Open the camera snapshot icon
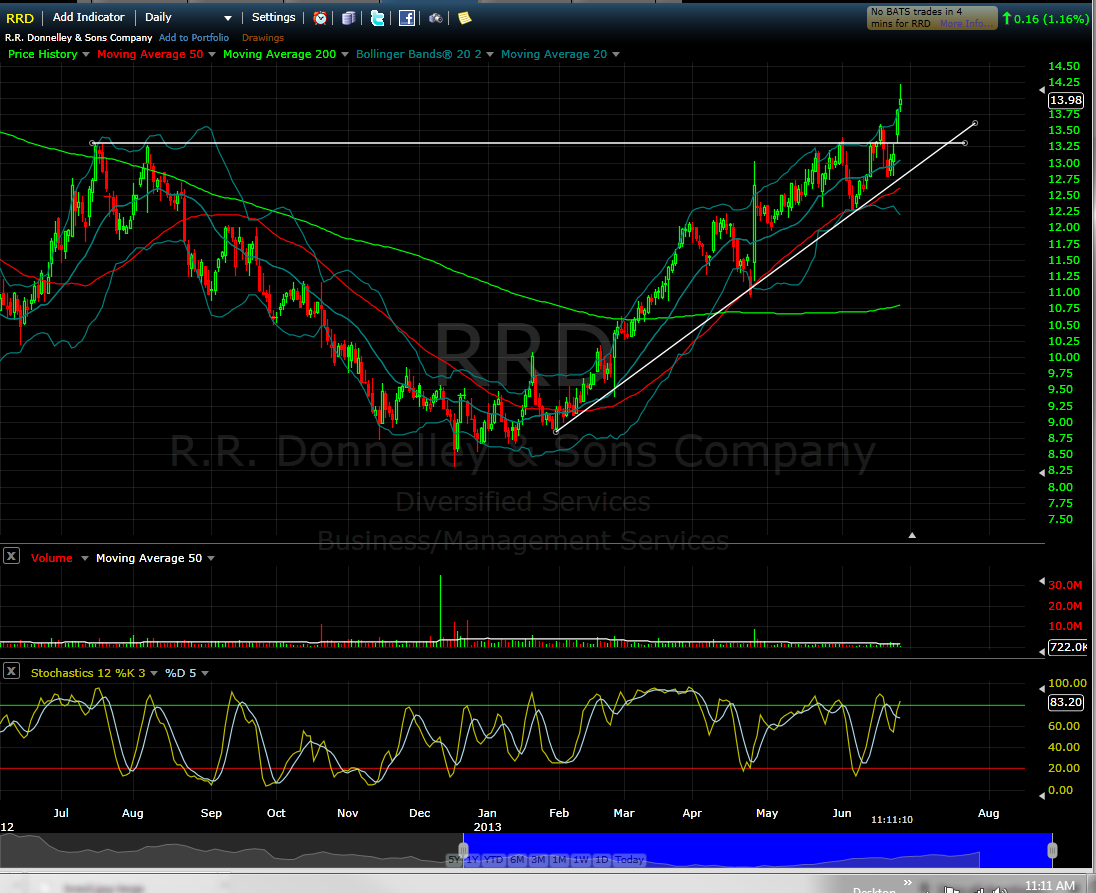This screenshot has width=1096, height=893. tap(435, 18)
